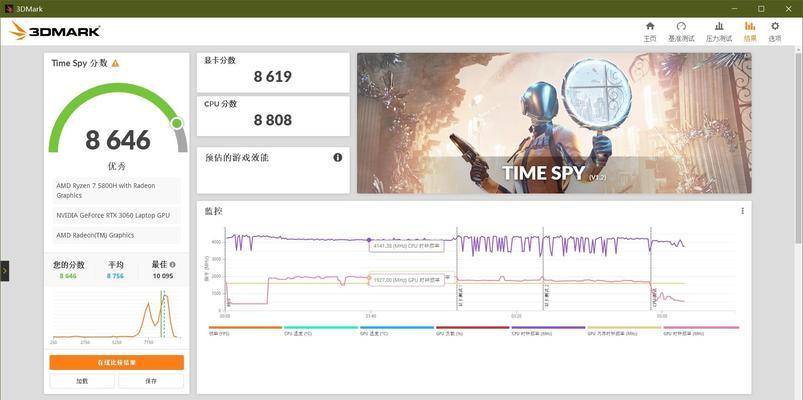Maximize the 3DMark window
The image size is (803, 400).
coord(762,9)
